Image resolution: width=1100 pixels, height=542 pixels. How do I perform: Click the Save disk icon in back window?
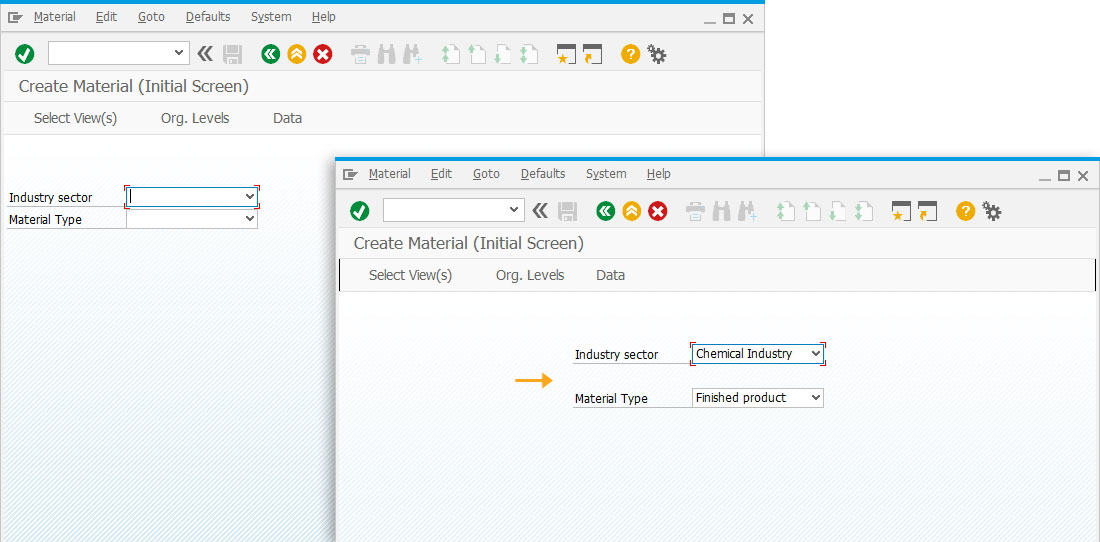(x=232, y=54)
